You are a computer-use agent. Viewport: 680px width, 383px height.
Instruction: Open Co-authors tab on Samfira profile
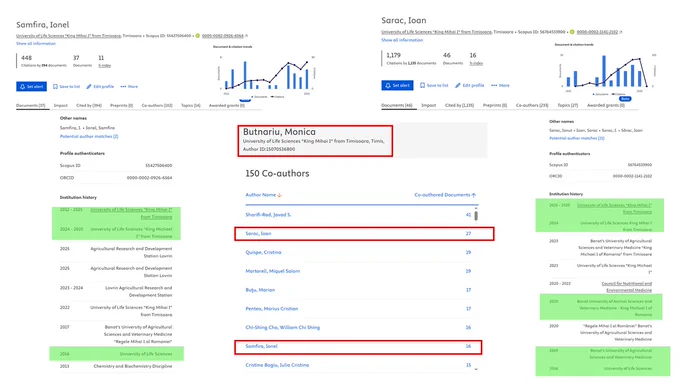[157, 105]
